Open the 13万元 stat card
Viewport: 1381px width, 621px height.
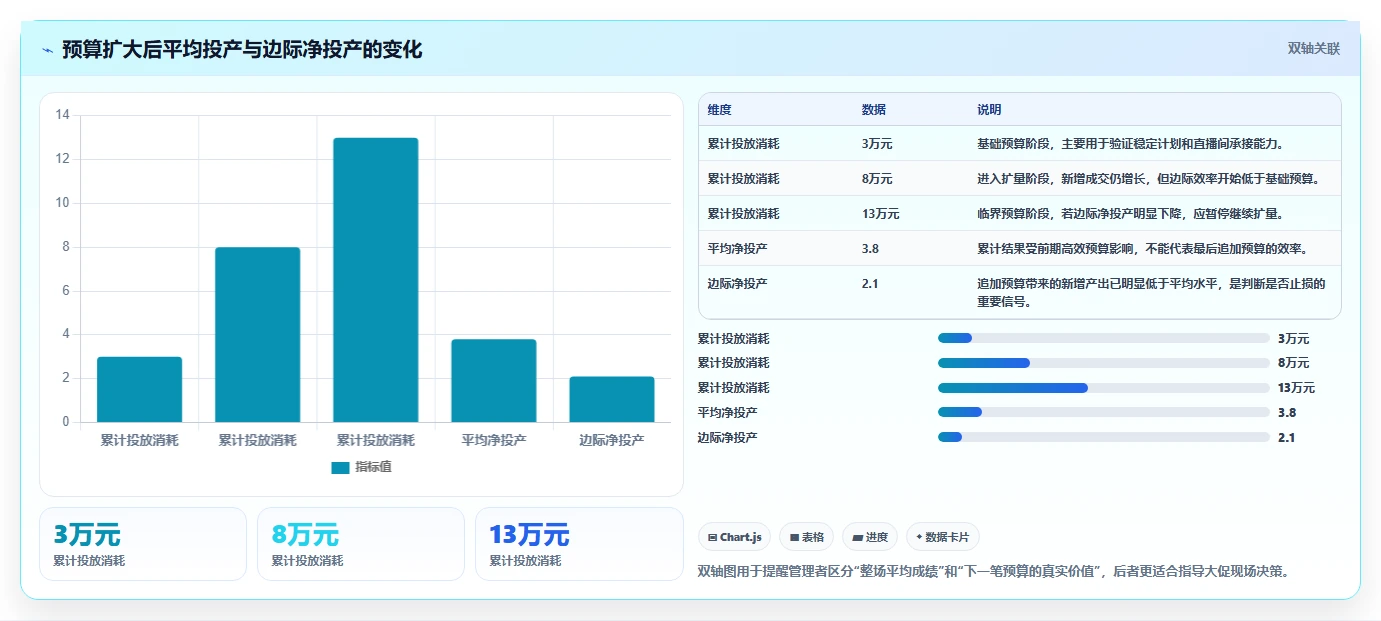tap(579, 544)
